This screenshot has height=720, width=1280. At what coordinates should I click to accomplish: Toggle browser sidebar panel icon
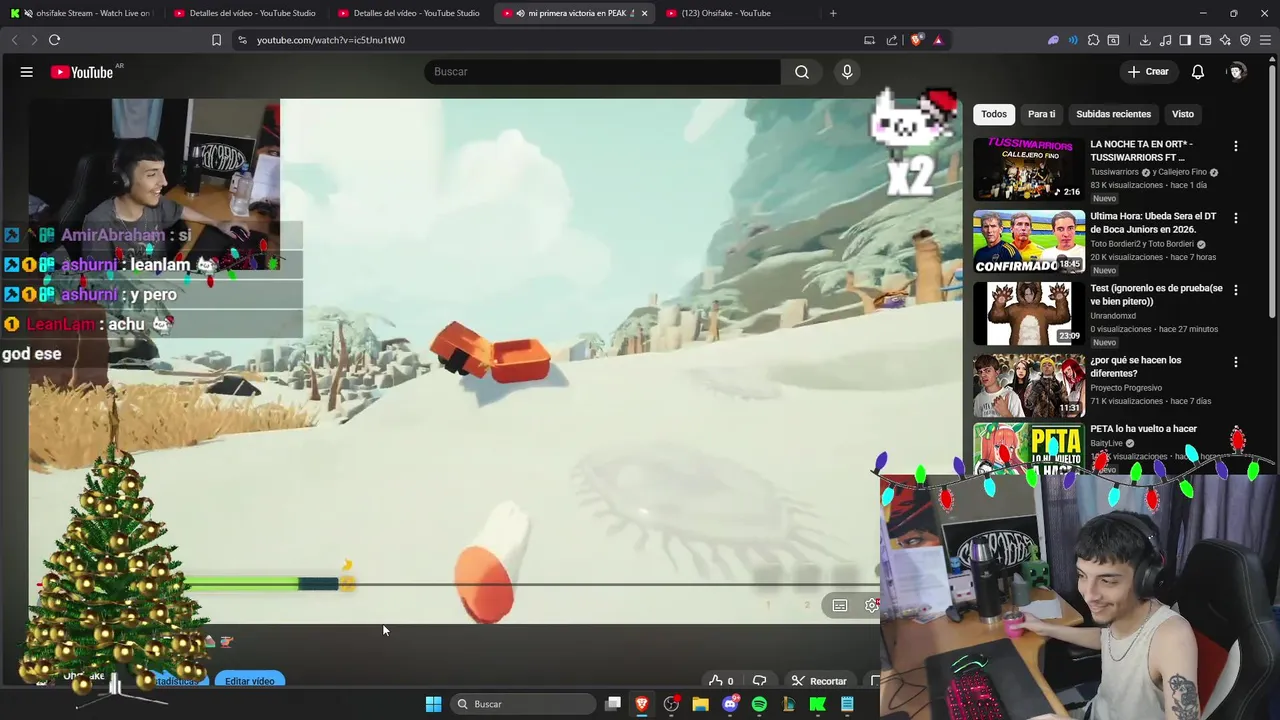pos(1185,40)
